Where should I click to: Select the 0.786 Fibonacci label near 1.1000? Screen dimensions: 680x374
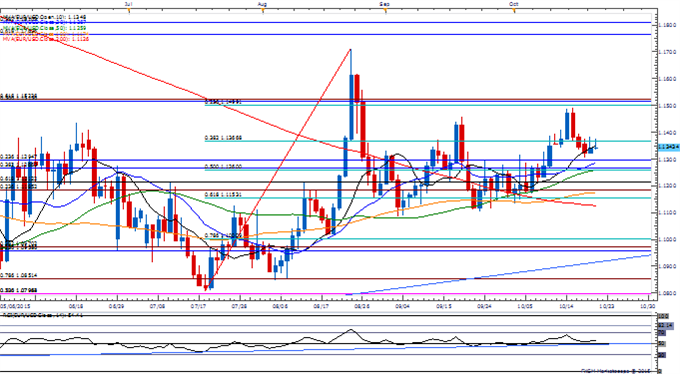[x=222, y=235]
